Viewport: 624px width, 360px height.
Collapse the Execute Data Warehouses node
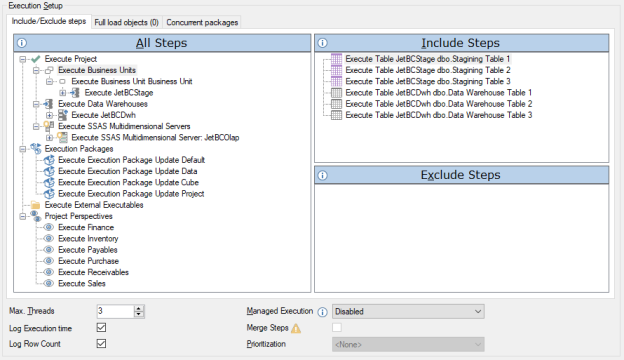point(36,104)
